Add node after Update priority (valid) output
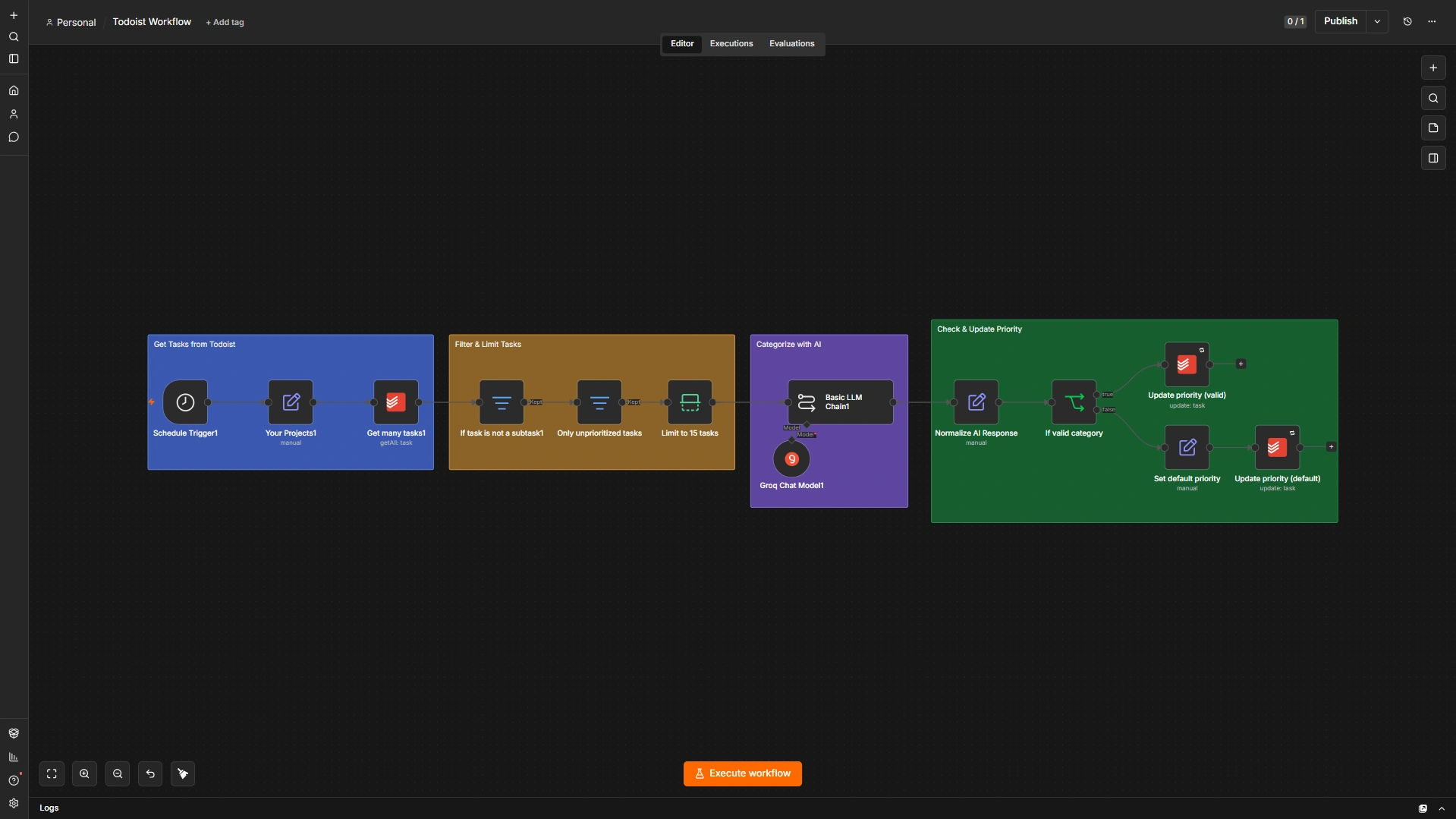This screenshot has height=819, width=1456. (x=1241, y=364)
